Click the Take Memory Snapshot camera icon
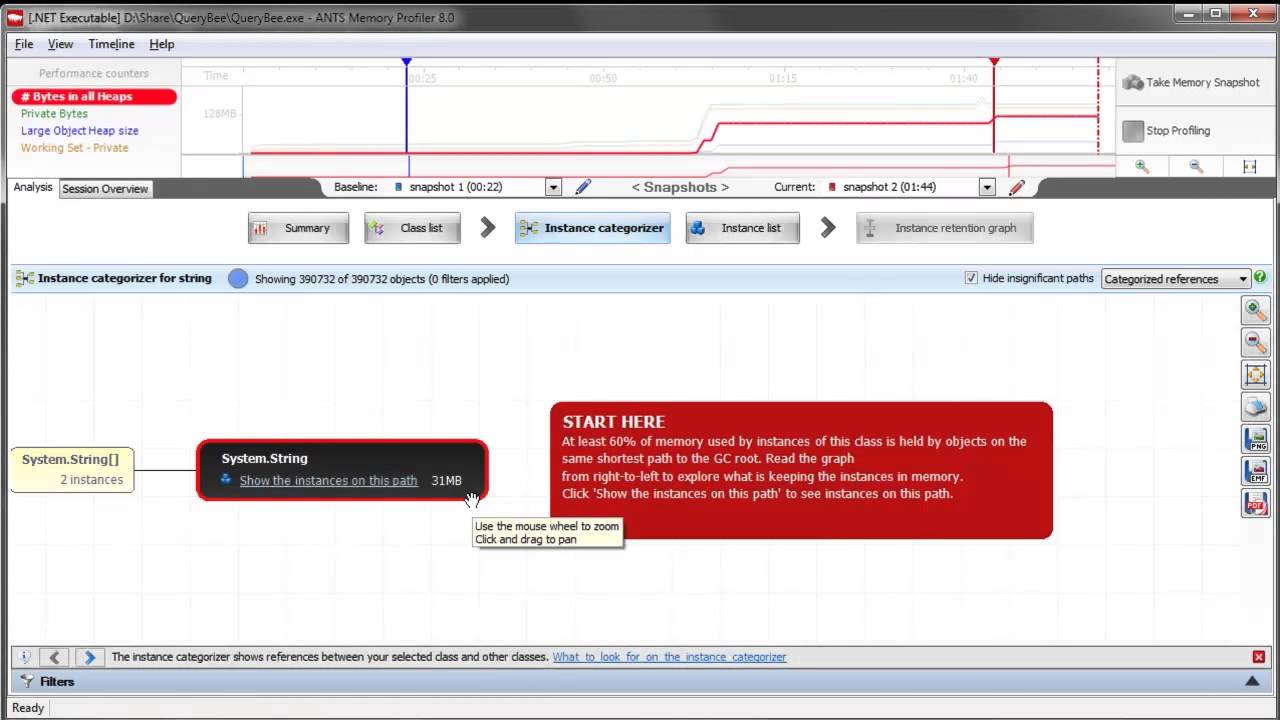 point(1133,83)
